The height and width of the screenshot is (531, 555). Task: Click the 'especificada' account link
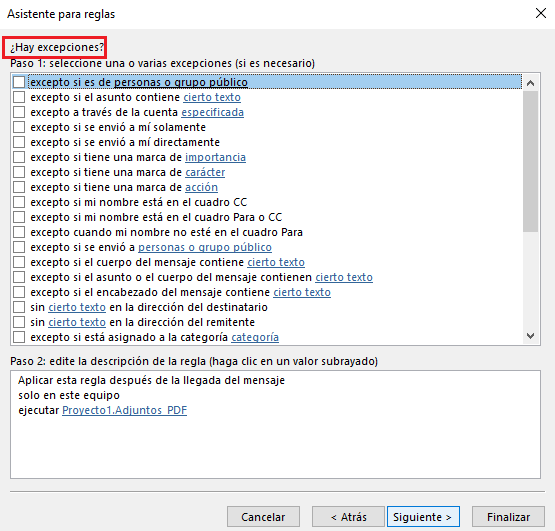tap(212, 112)
